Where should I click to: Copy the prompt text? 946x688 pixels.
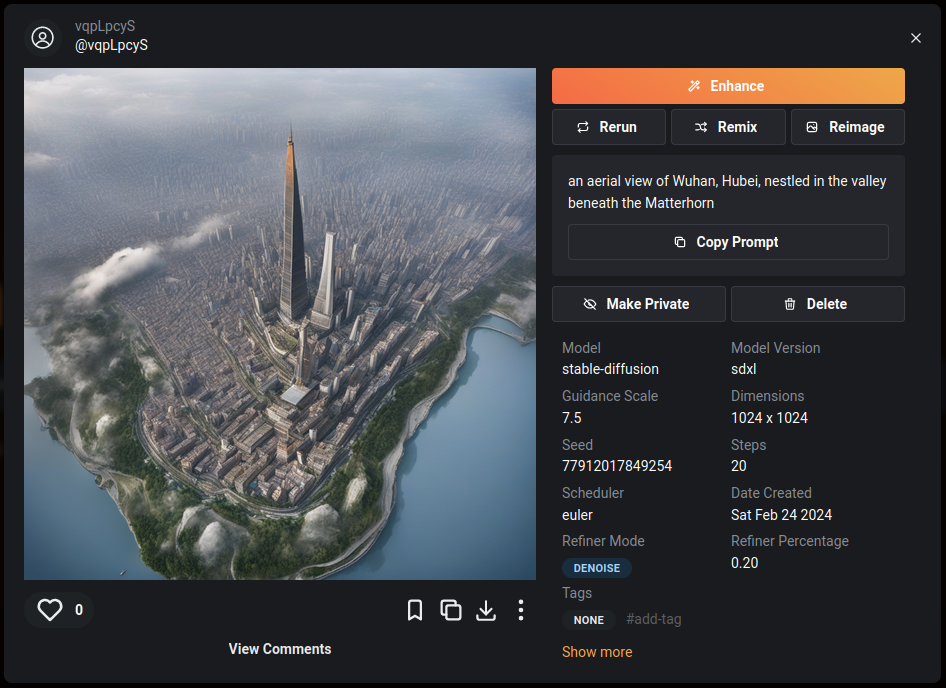tap(727, 242)
